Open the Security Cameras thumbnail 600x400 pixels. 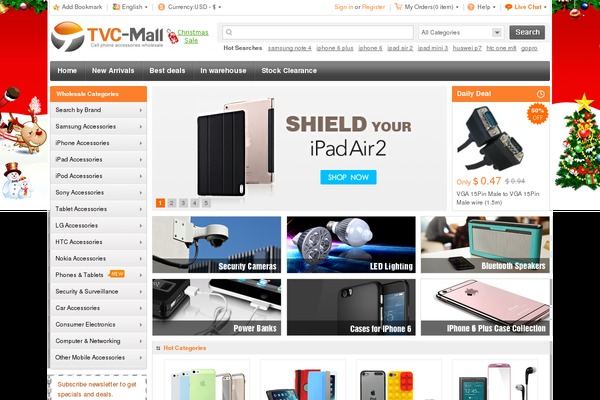[x=217, y=245]
